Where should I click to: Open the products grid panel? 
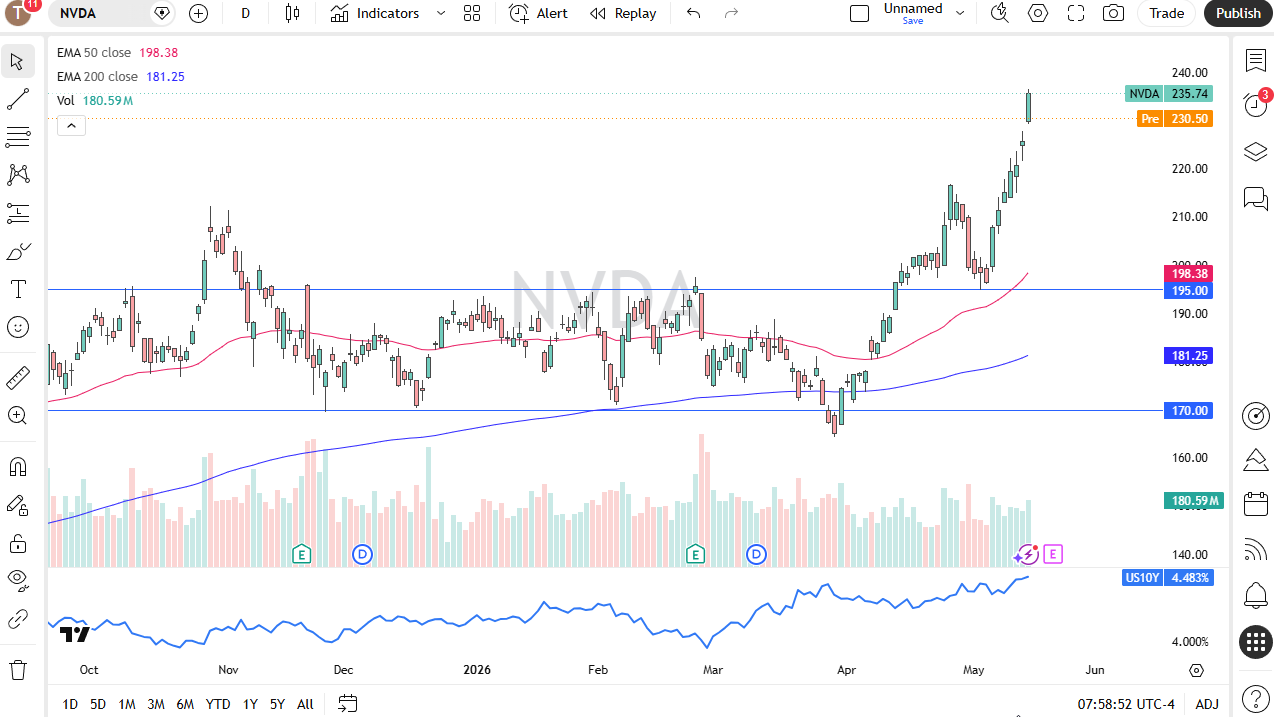click(x=1256, y=642)
